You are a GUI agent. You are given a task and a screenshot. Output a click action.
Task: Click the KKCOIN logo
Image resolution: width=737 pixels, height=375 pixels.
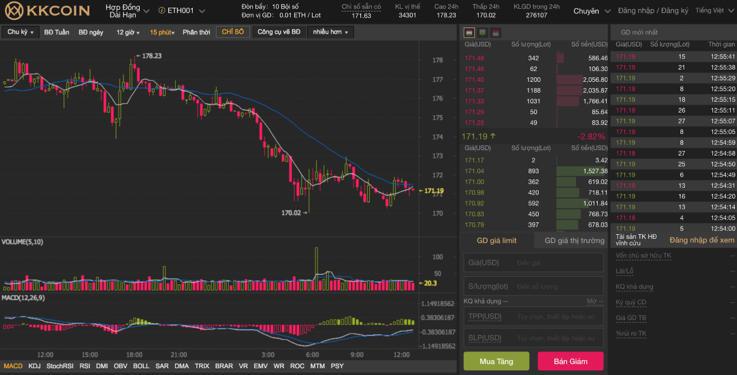click(x=47, y=10)
